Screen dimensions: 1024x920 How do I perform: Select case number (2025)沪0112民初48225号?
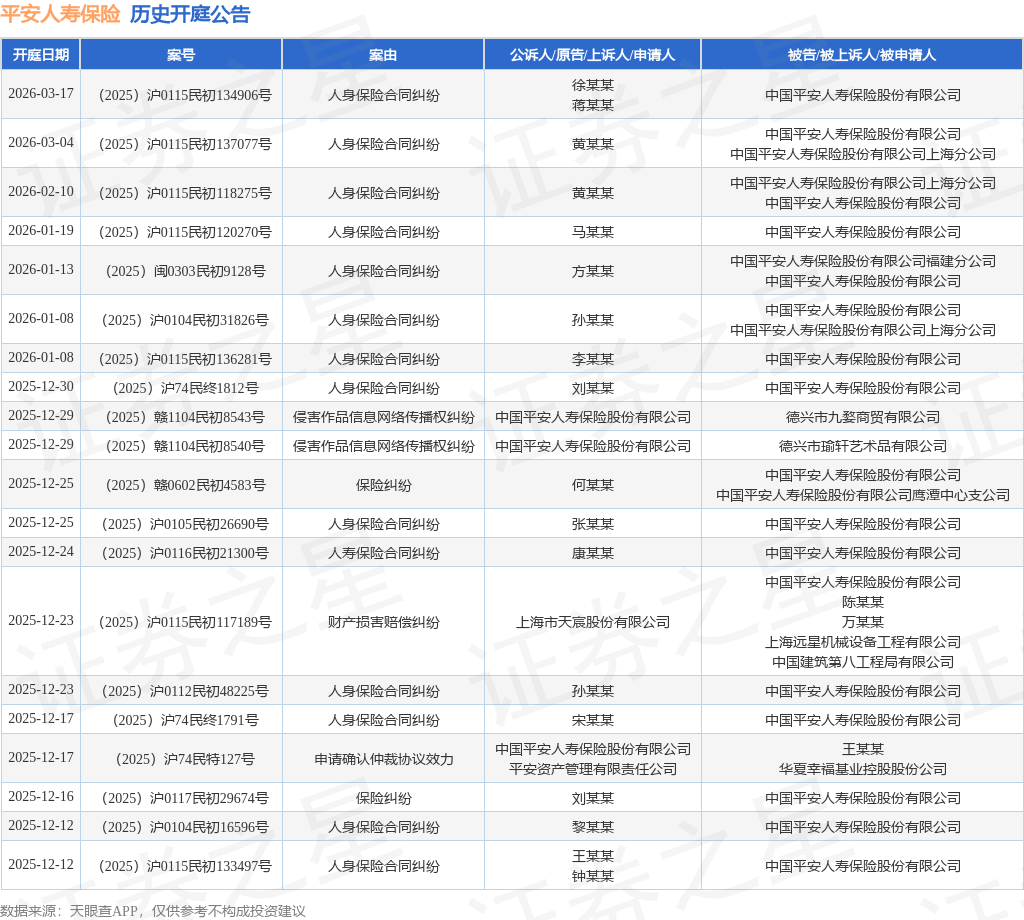[x=185, y=691]
